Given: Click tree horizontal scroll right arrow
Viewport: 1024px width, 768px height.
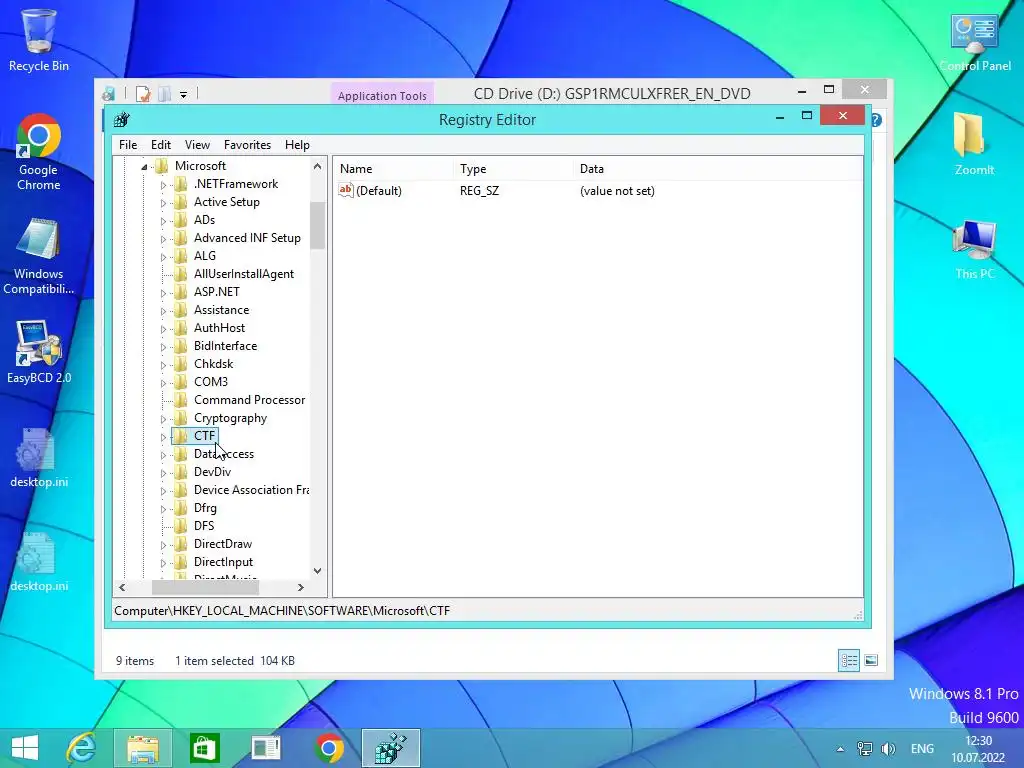Looking at the screenshot, I should tap(300, 588).
